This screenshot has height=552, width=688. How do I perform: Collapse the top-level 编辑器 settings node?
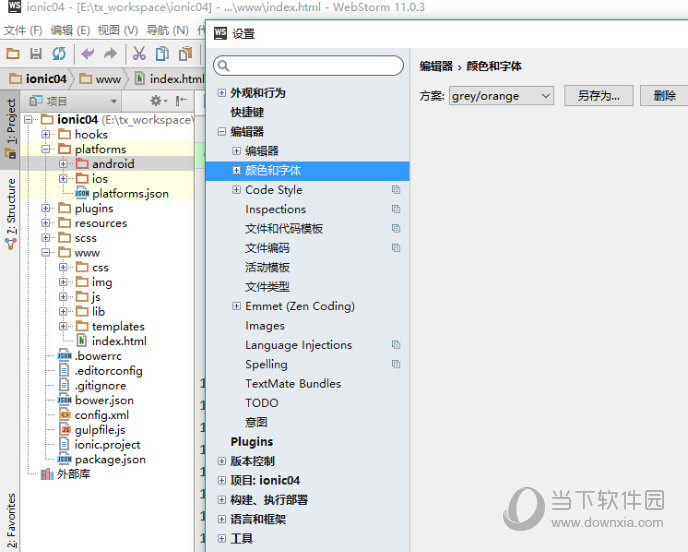(222, 131)
